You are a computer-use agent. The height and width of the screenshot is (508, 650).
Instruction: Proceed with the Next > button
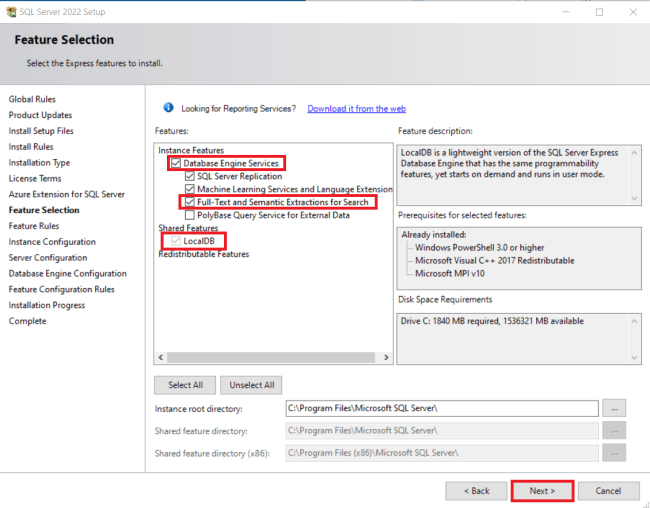[542, 491]
